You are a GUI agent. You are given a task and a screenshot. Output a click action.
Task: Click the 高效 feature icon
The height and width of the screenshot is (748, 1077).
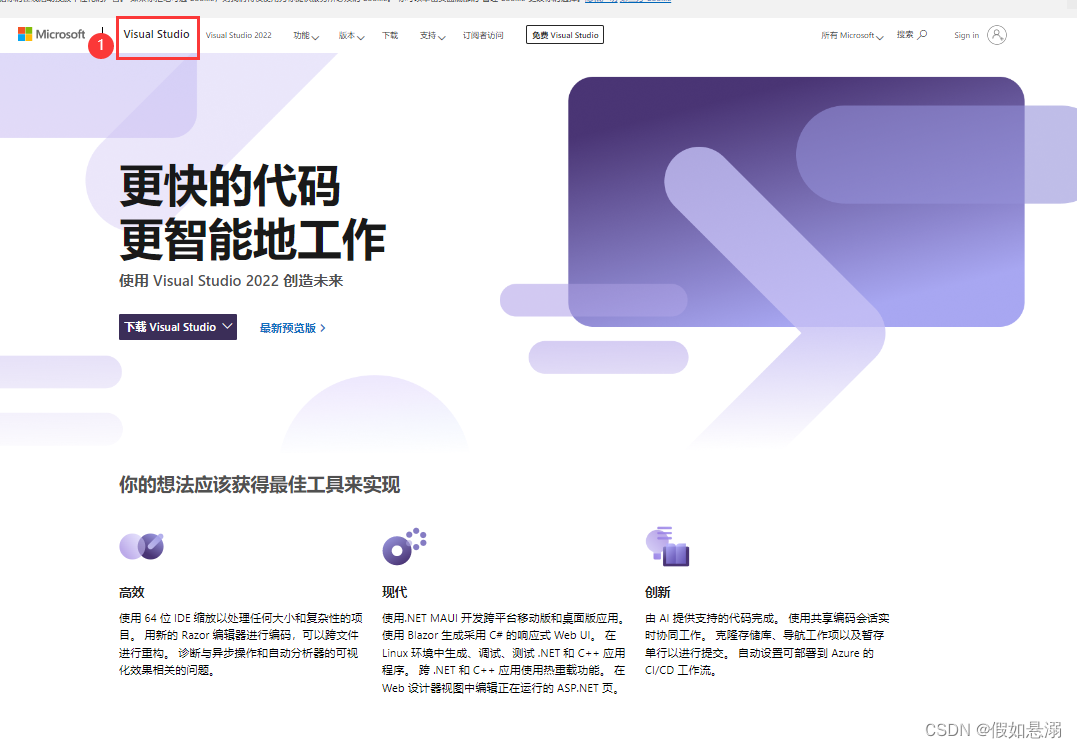(141, 547)
